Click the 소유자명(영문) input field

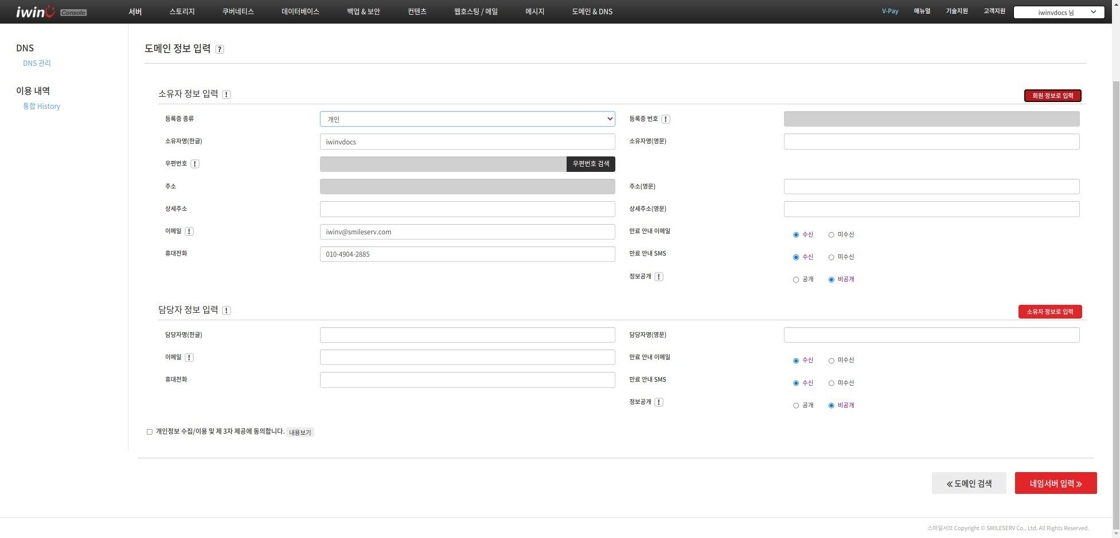(931, 141)
